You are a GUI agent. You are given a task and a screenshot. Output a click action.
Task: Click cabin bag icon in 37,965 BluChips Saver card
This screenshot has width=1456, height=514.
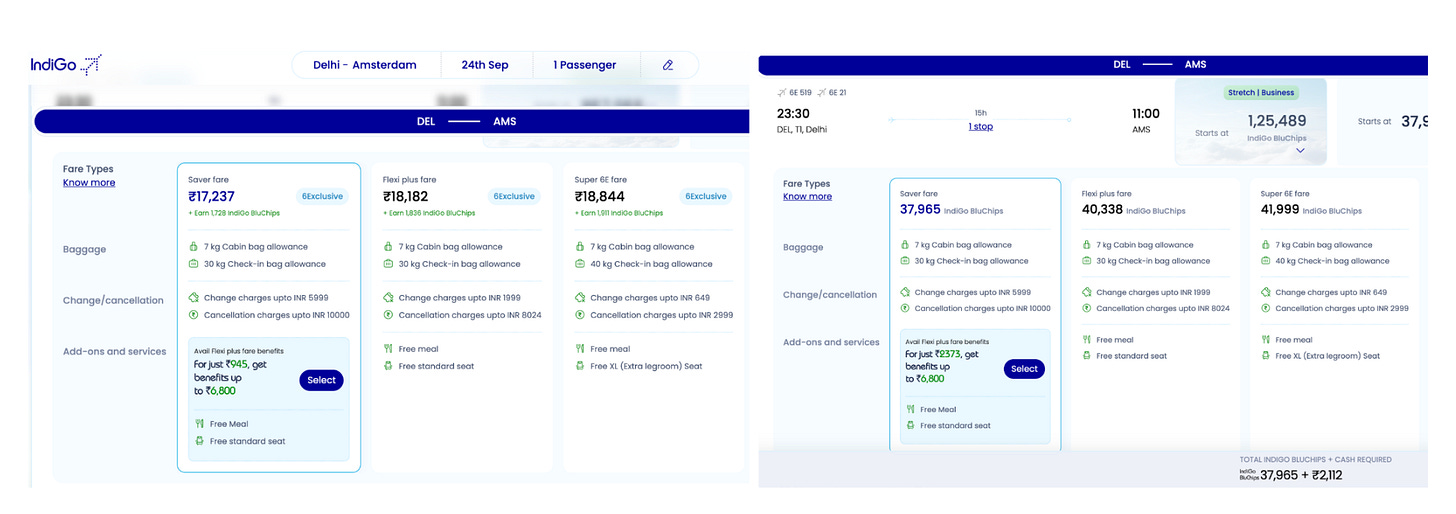tap(905, 244)
